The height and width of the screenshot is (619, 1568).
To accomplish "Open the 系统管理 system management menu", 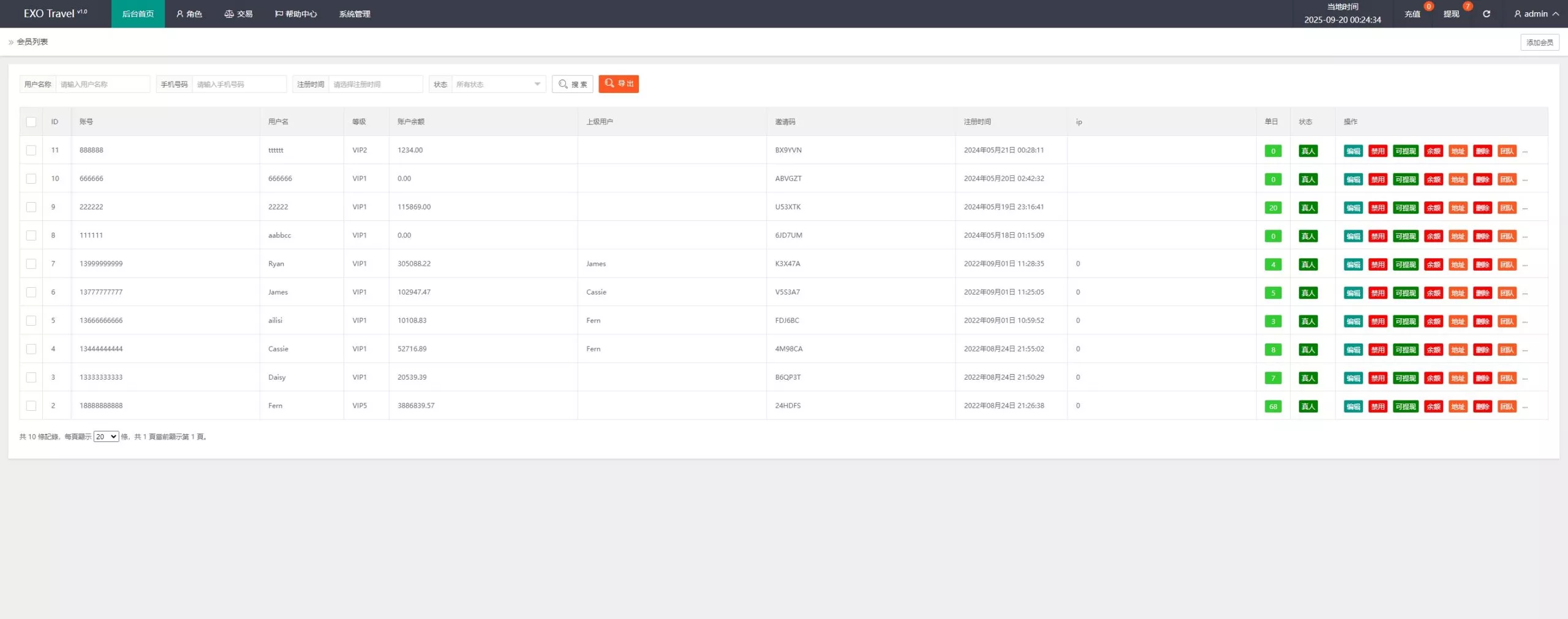I will [355, 14].
